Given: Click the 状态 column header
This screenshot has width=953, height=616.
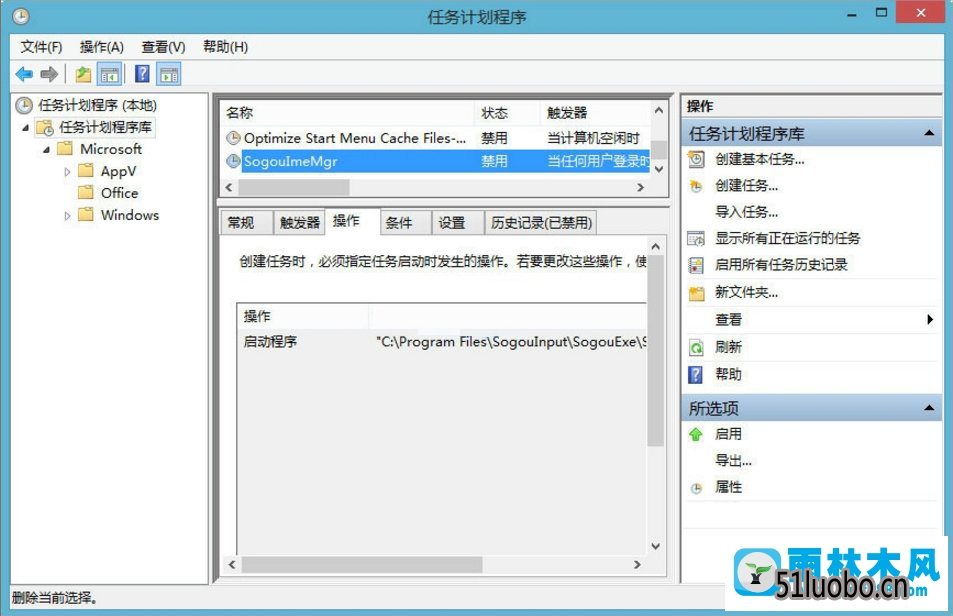Looking at the screenshot, I should pos(506,113).
